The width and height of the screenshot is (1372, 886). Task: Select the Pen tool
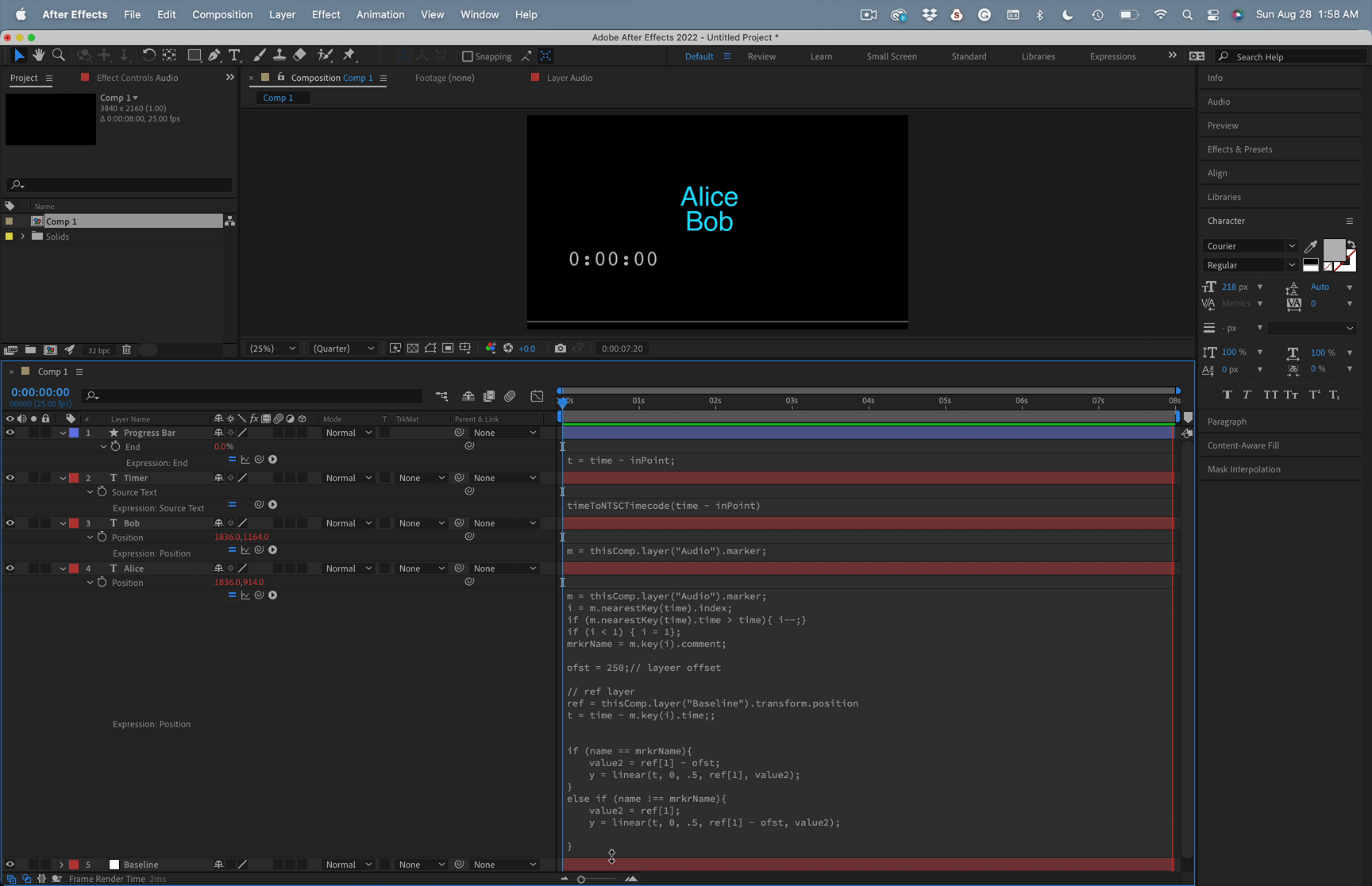(x=214, y=55)
